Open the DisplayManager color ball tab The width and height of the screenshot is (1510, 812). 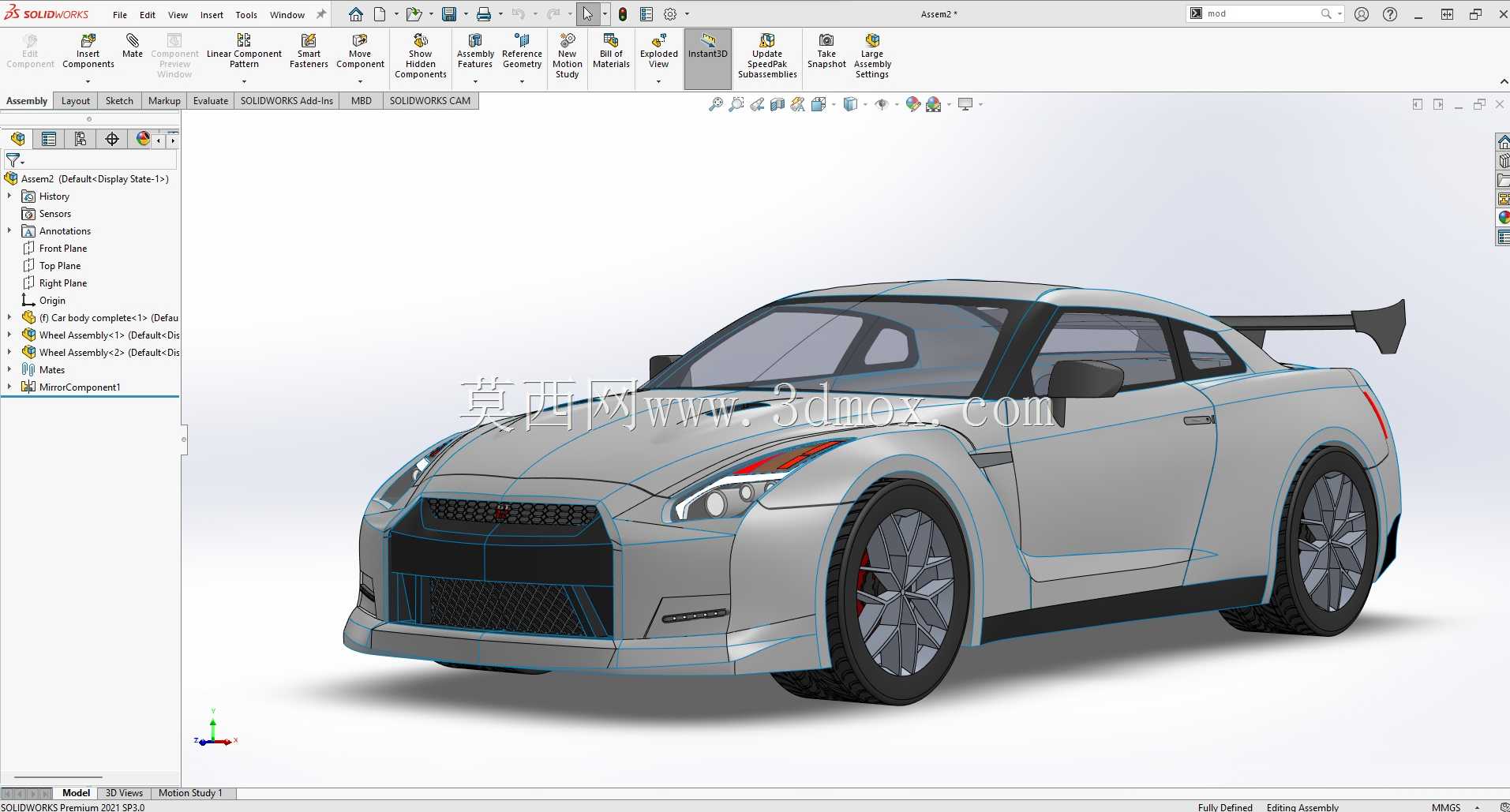click(143, 139)
